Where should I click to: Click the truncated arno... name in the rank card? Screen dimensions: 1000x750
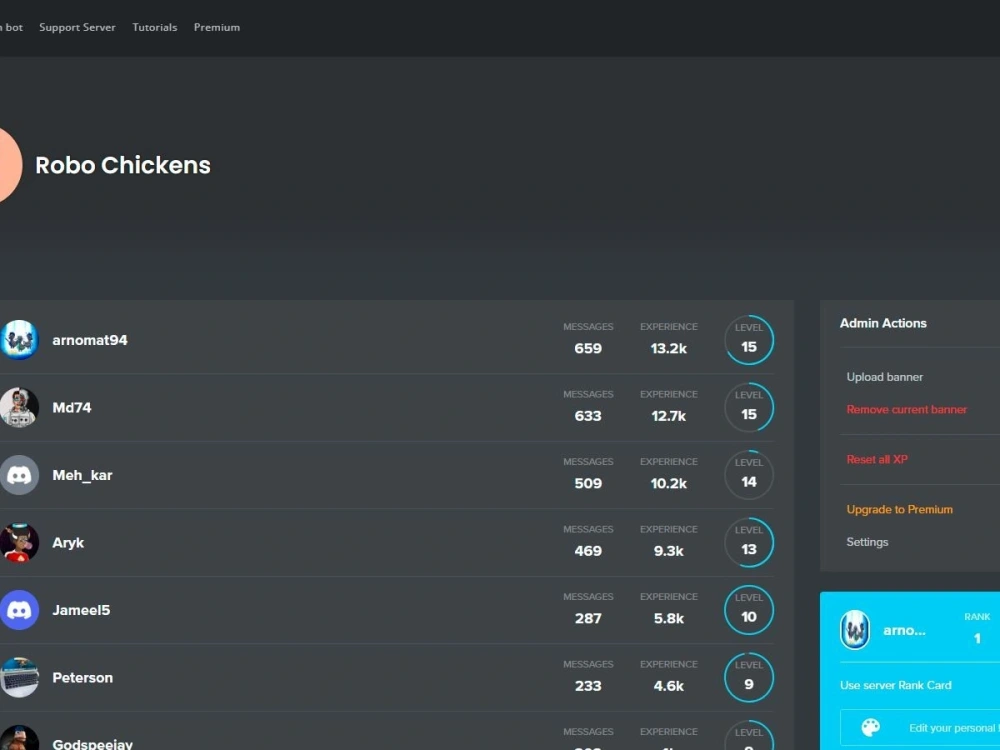(904, 631)
